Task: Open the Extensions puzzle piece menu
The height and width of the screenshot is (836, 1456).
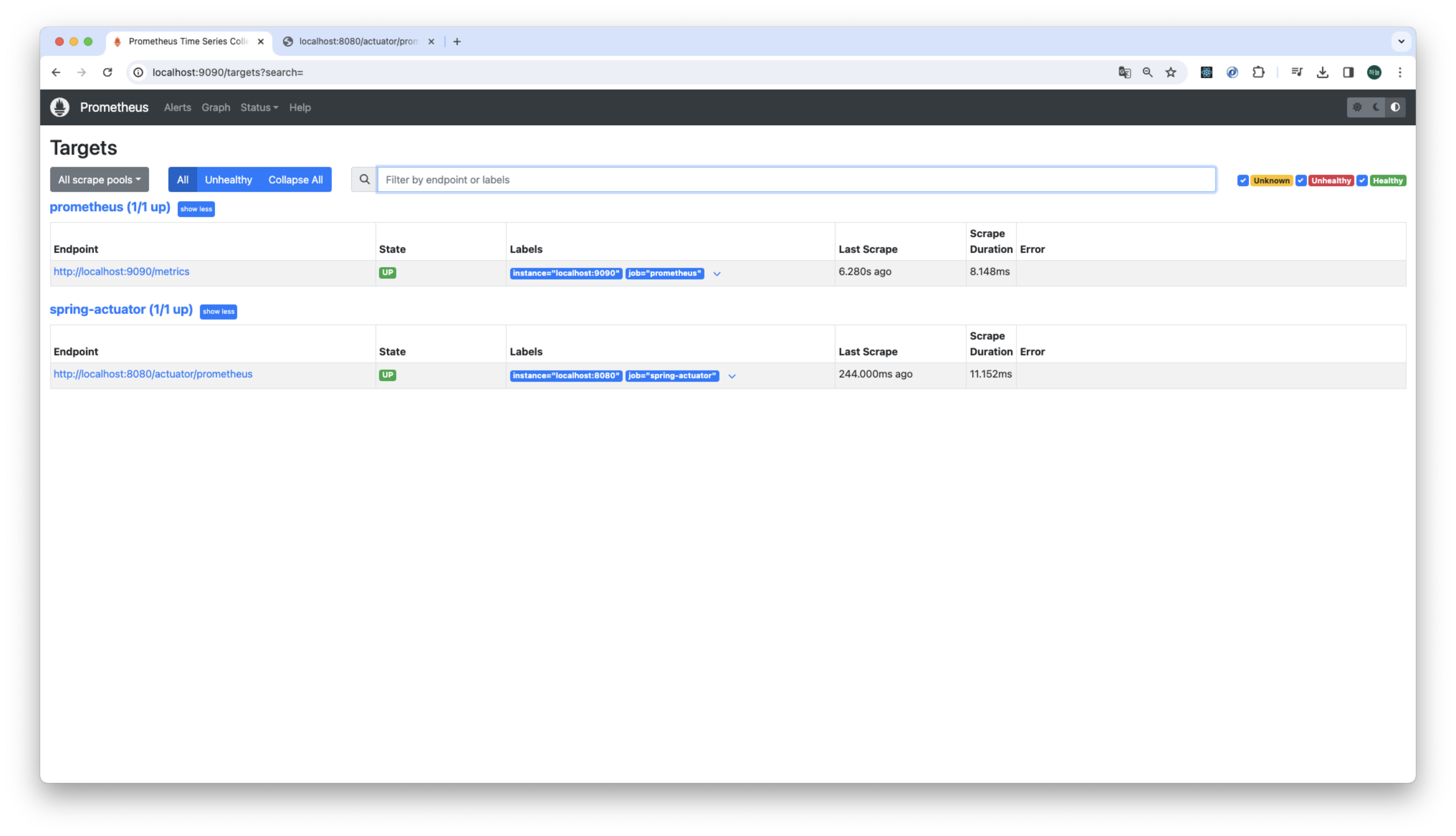Action: (x=1259, y=72)
